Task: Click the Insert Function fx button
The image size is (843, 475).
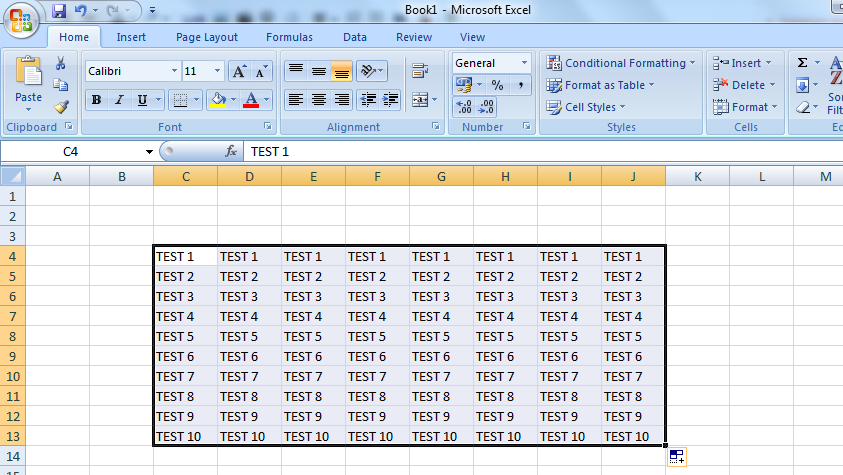Action: point(231,152)
